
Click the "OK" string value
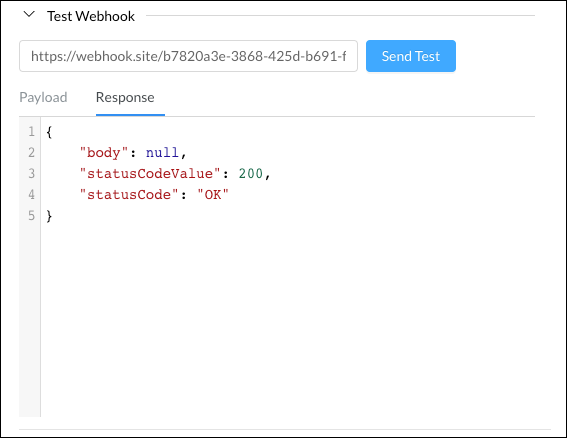pyautogui.click(x=213, y=195)
